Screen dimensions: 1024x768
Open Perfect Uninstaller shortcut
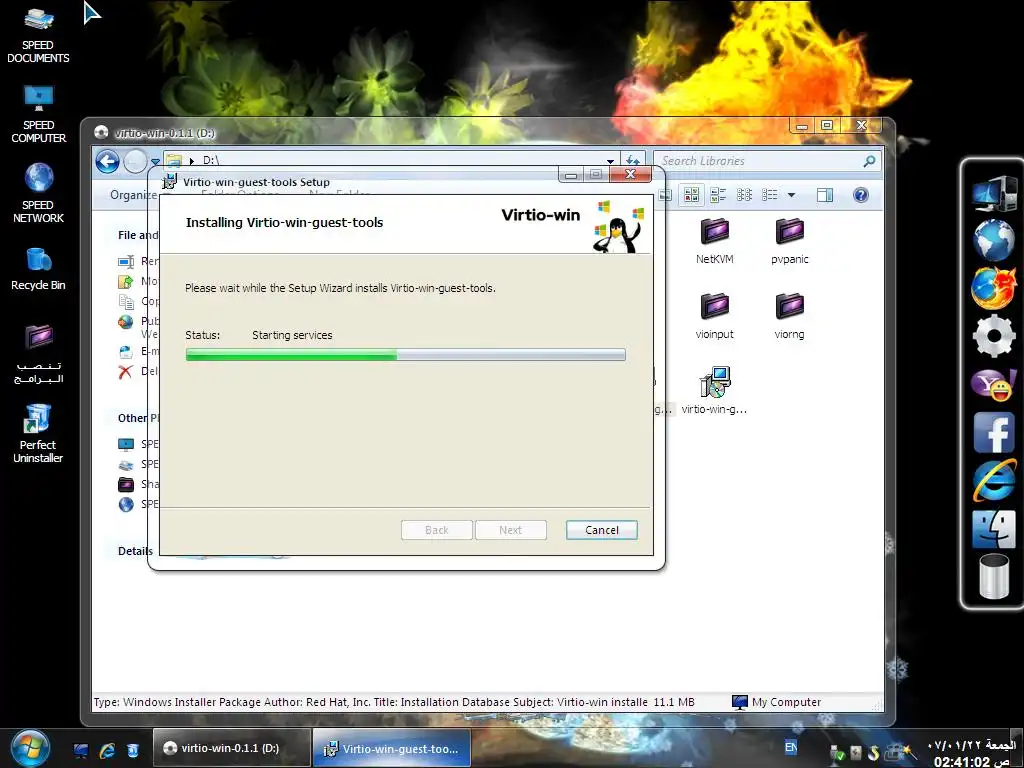pos(38,434)
